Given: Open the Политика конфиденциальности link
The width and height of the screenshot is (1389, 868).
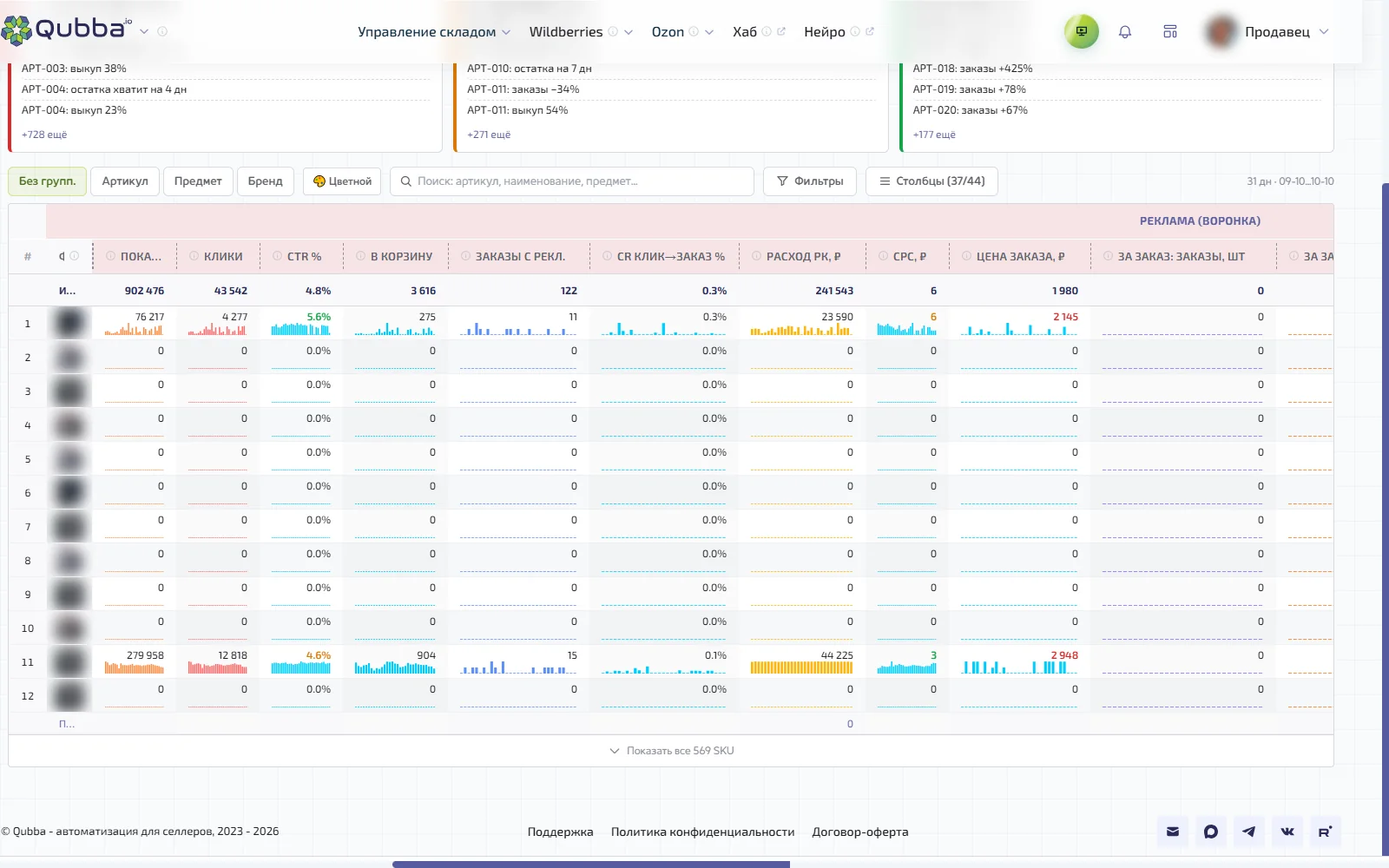Looking at the screenshot, I should pyautogui.click(x=702, y=832).
